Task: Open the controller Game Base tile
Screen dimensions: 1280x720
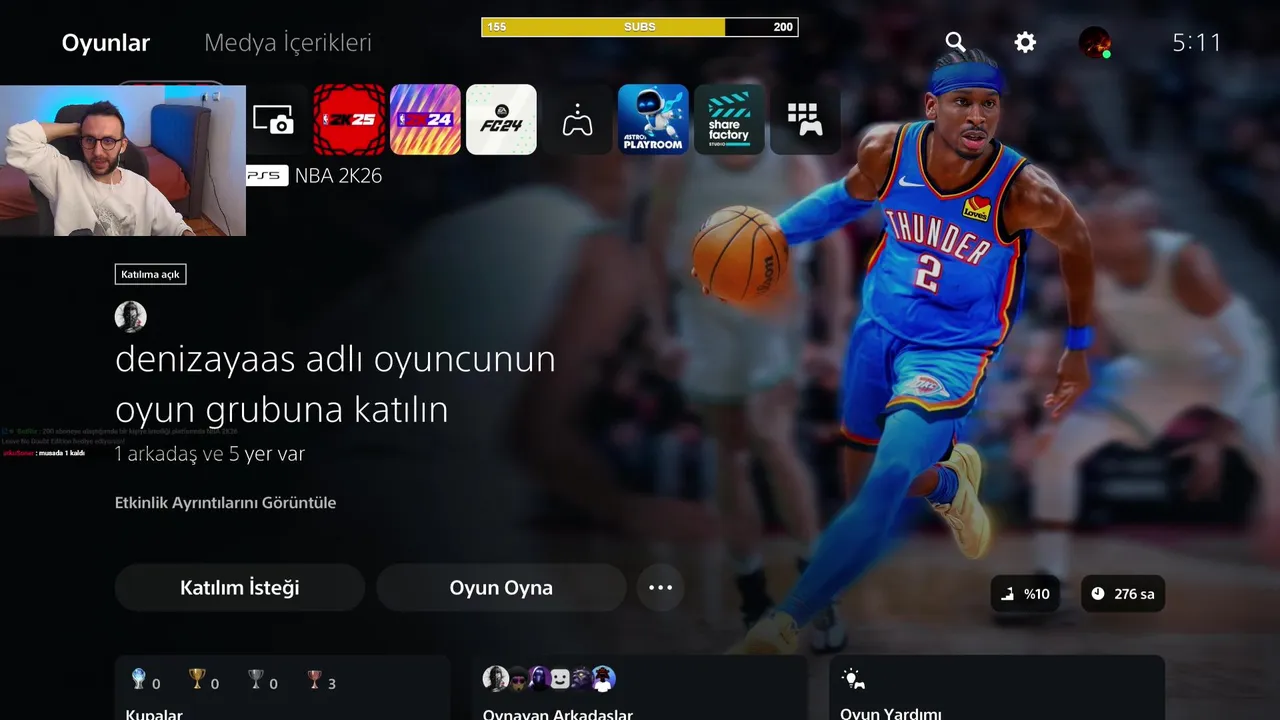Action: [577, 119]
